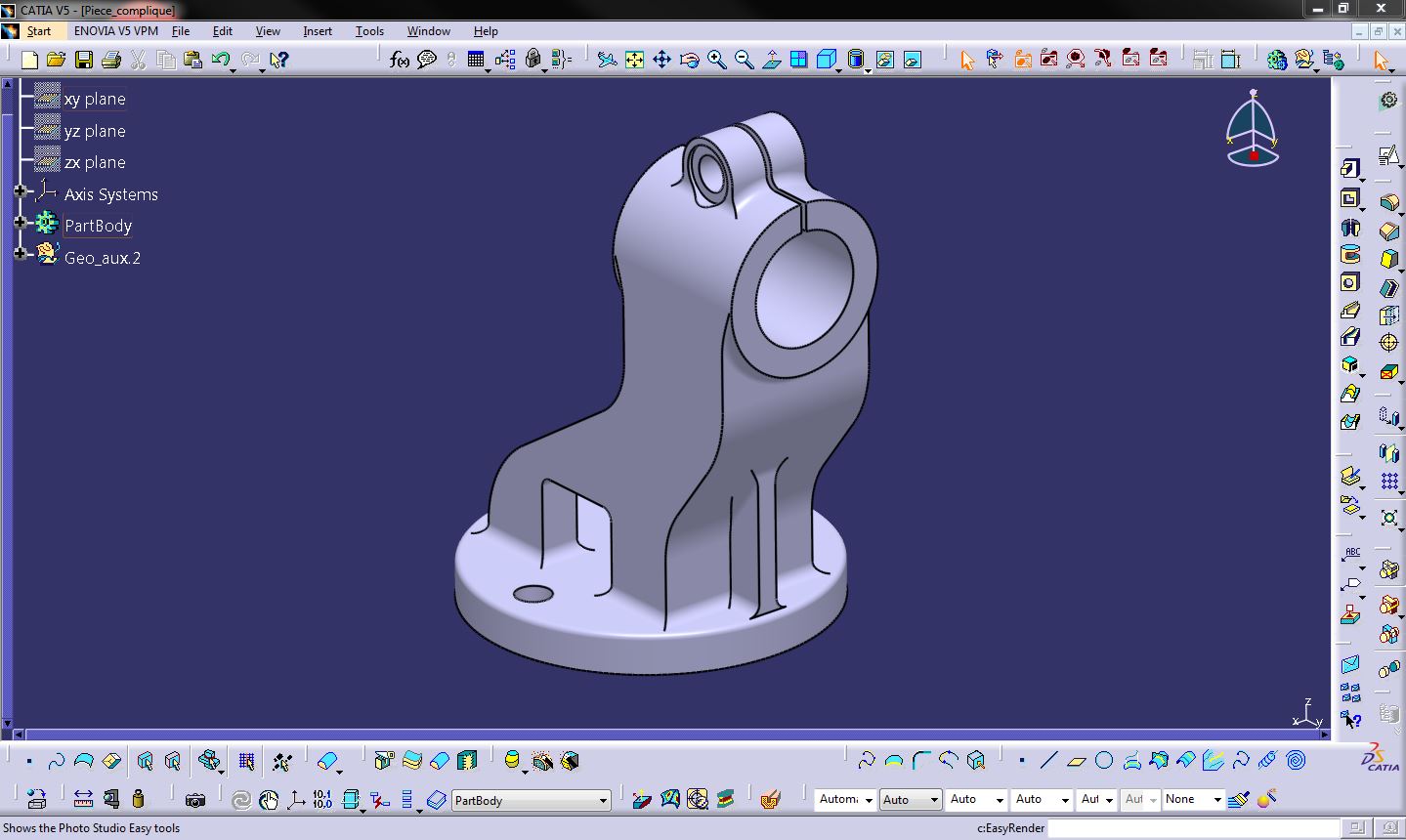Open the Automatic fill color dropdown
This screenshot has height=840, width=1406.
[x=845, y=800]
